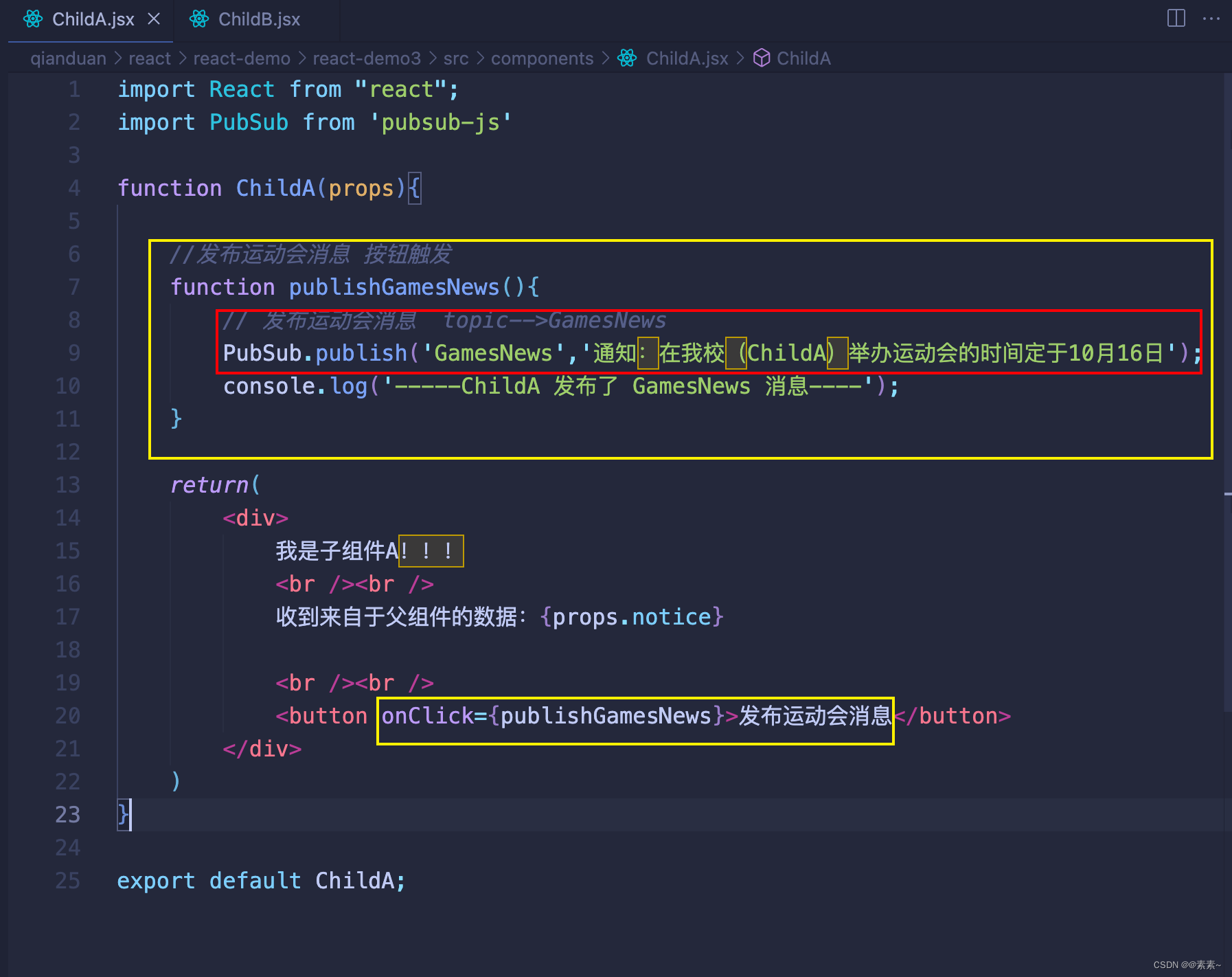Close the ChildA.jsx tab
The image size is (1232, 977).
tap(154, 19)
